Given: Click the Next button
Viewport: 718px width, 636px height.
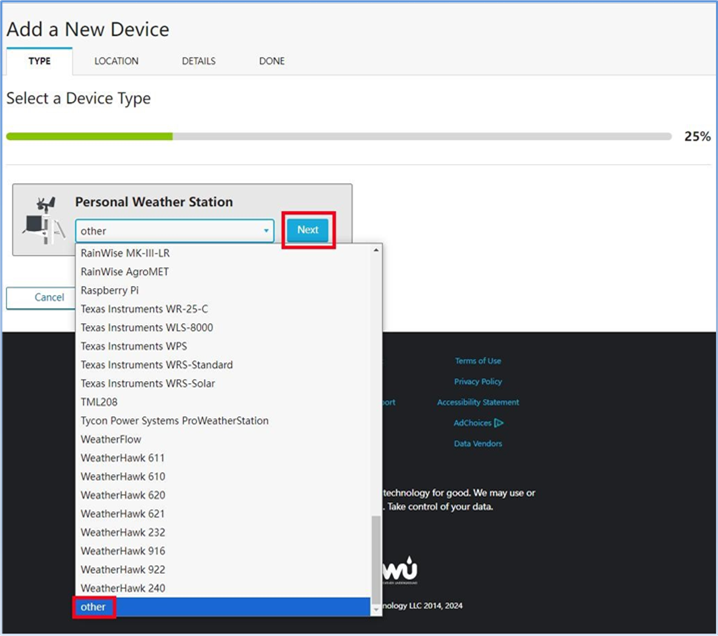Looking at the screenshot, I should point(308,230).
